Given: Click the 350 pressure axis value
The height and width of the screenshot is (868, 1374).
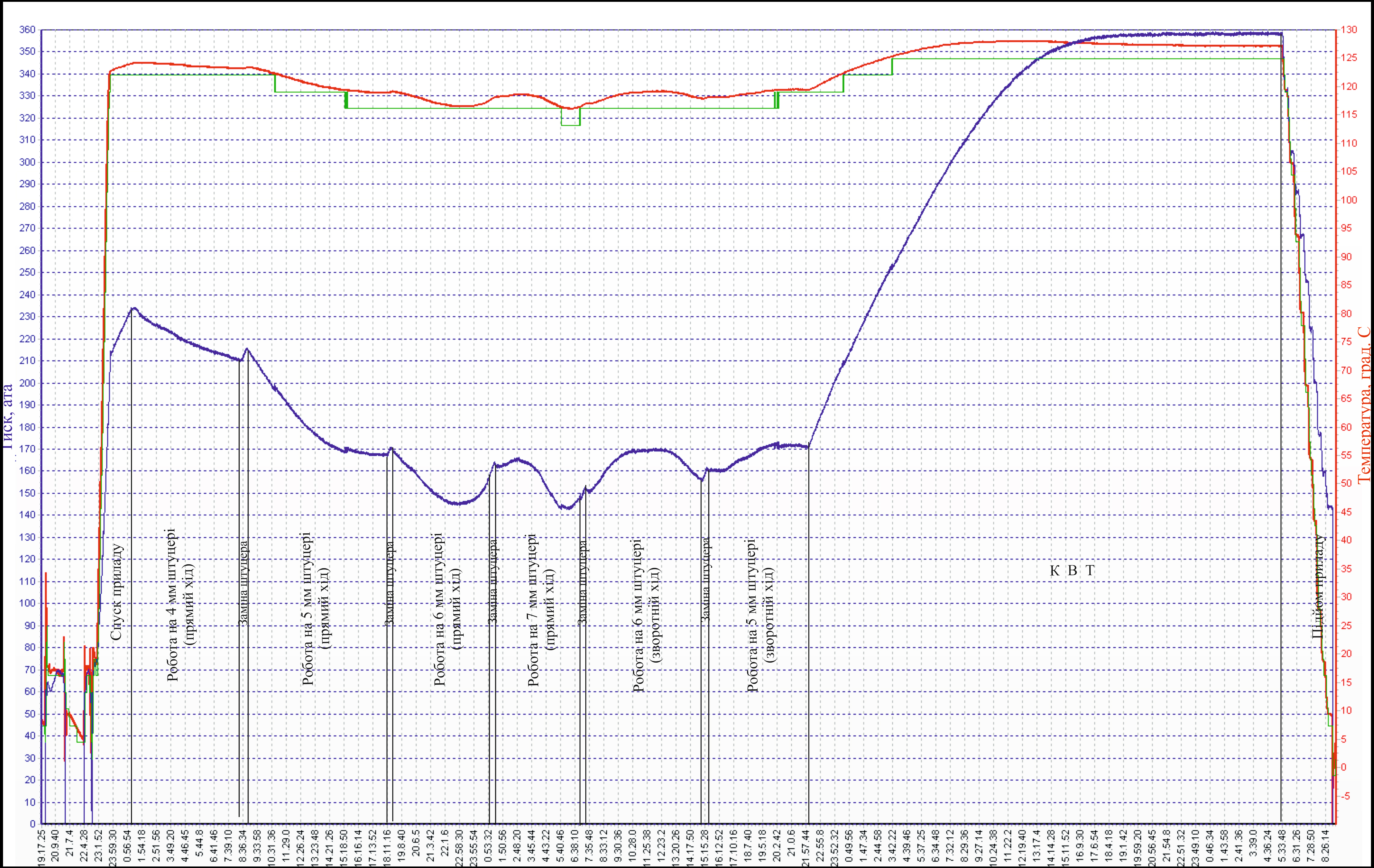Looking at the screenshot, I should 27,52.
